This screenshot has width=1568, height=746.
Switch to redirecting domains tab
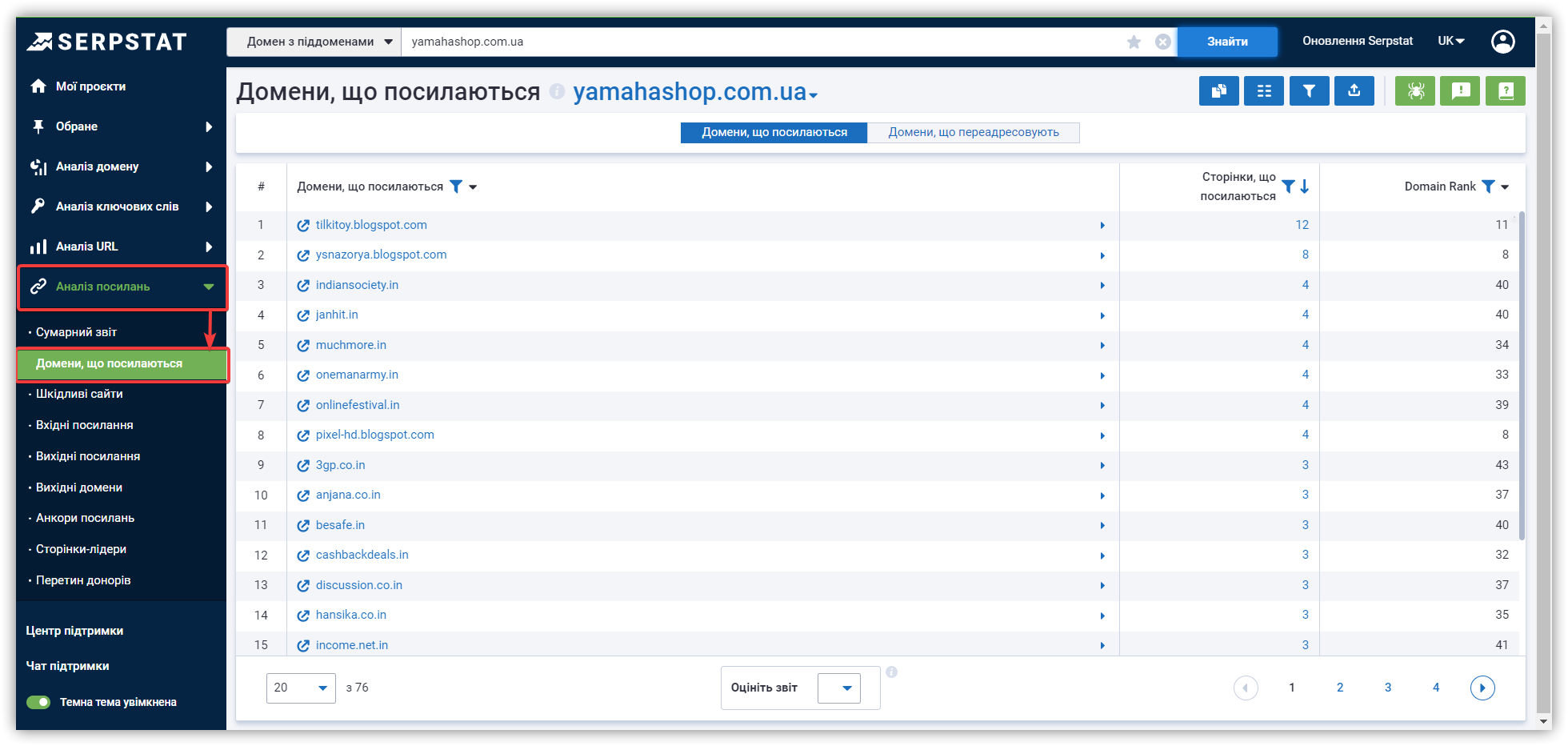[x=974, y=133]
